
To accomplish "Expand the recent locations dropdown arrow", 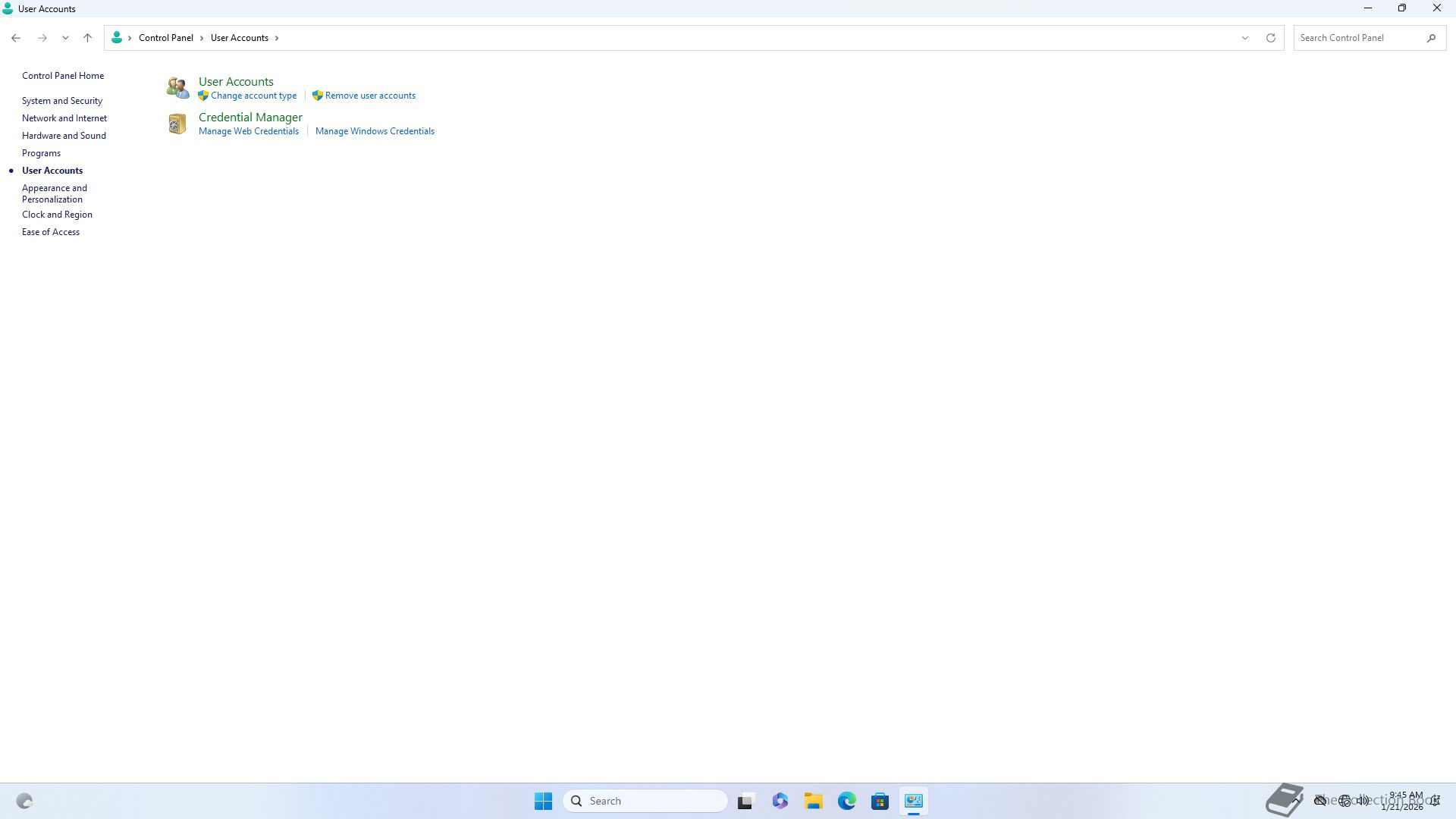I will tap(65, 38).
